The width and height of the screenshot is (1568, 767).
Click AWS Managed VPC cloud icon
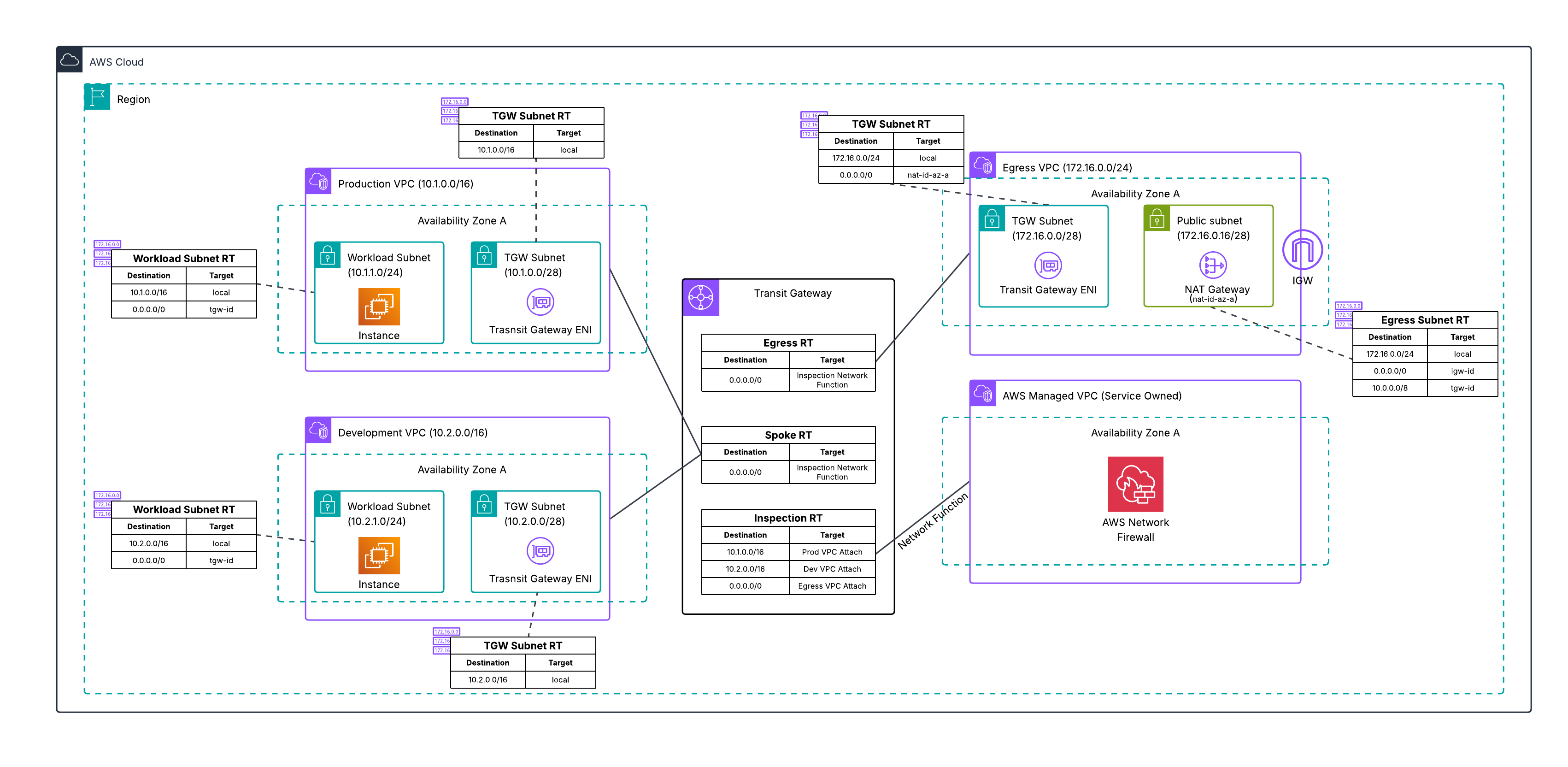(x=982, y=393)
